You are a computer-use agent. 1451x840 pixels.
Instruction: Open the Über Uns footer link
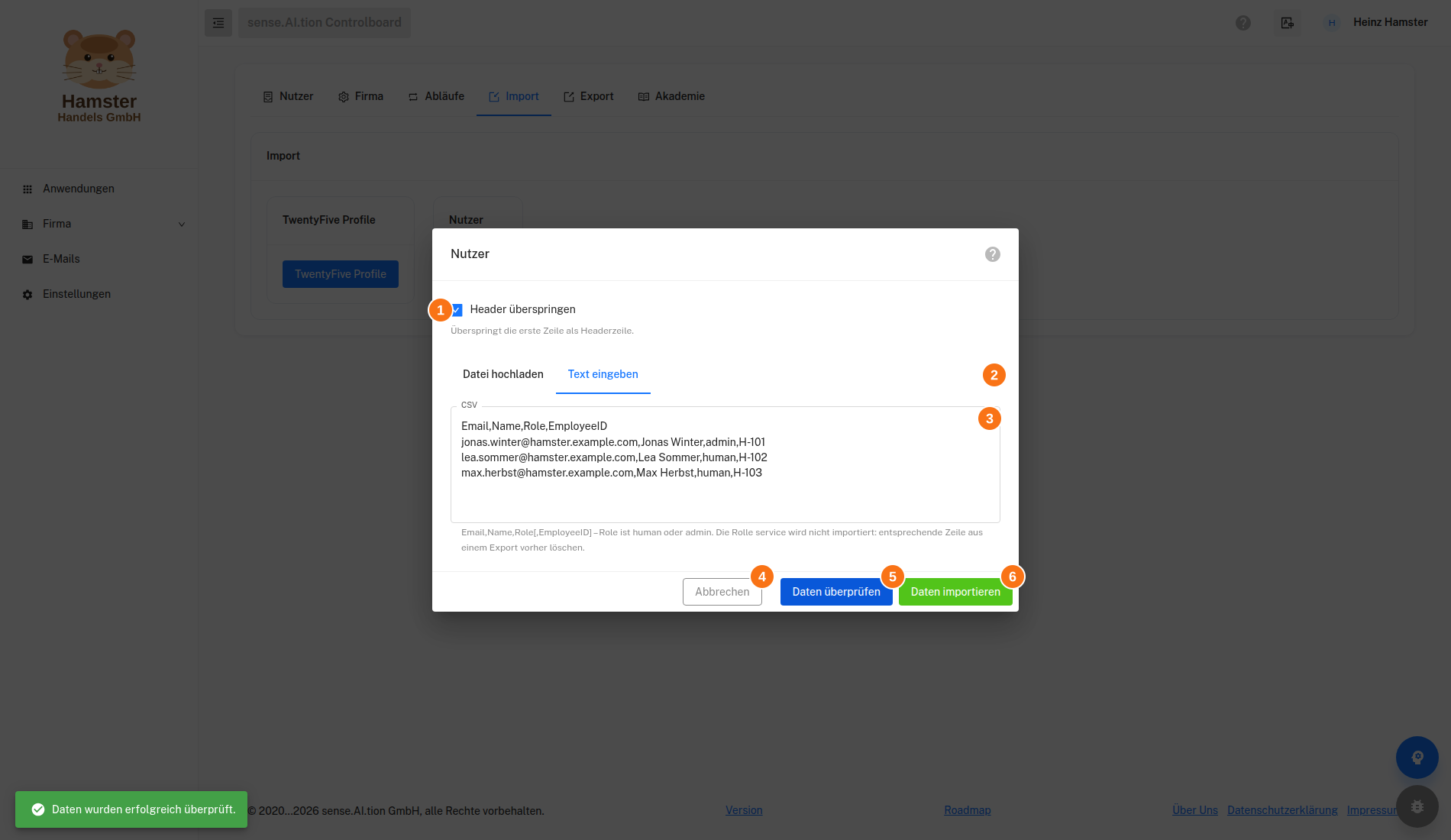[x=1195, y=810]
